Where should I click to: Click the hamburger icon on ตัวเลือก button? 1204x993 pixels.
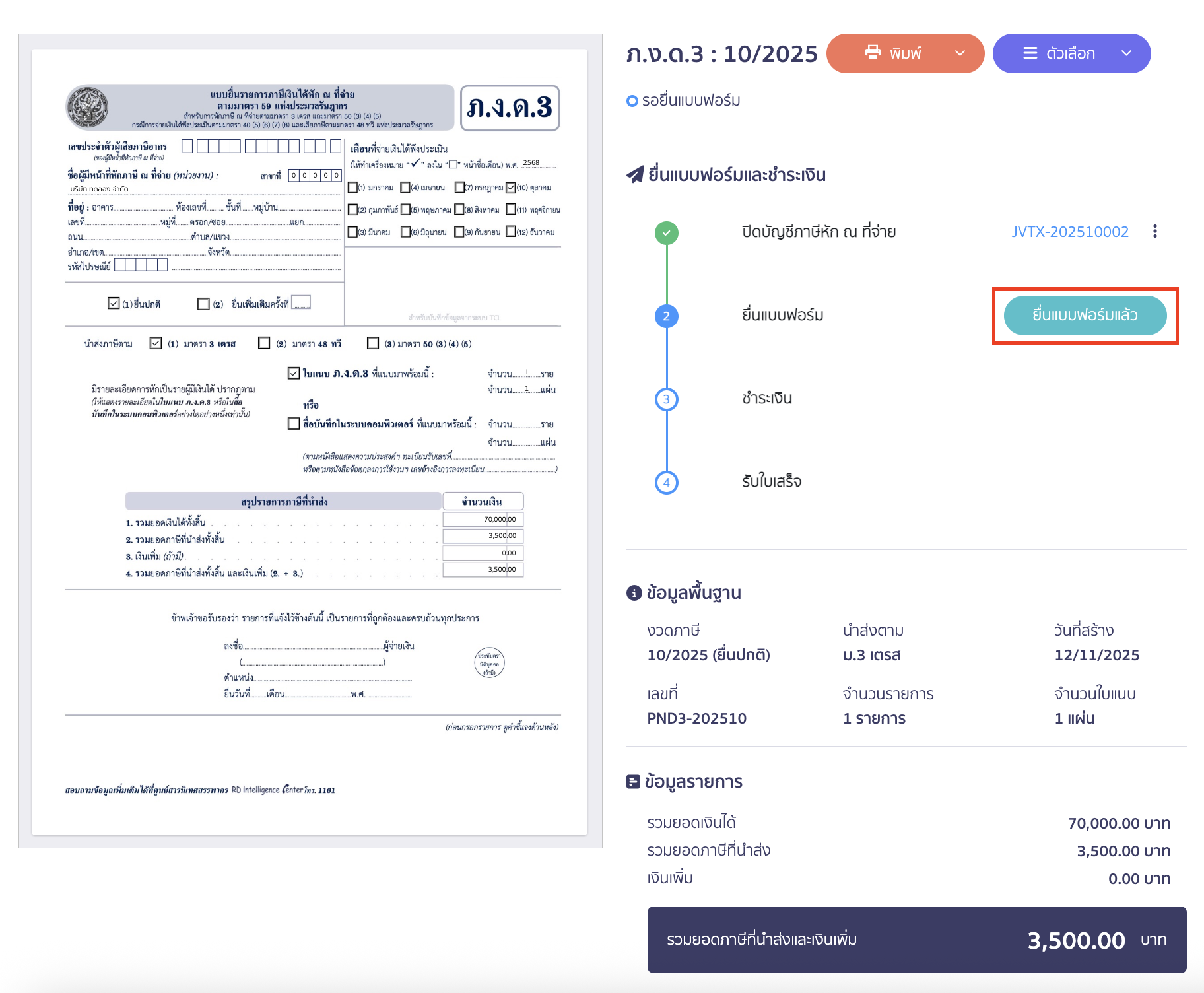1030,53
